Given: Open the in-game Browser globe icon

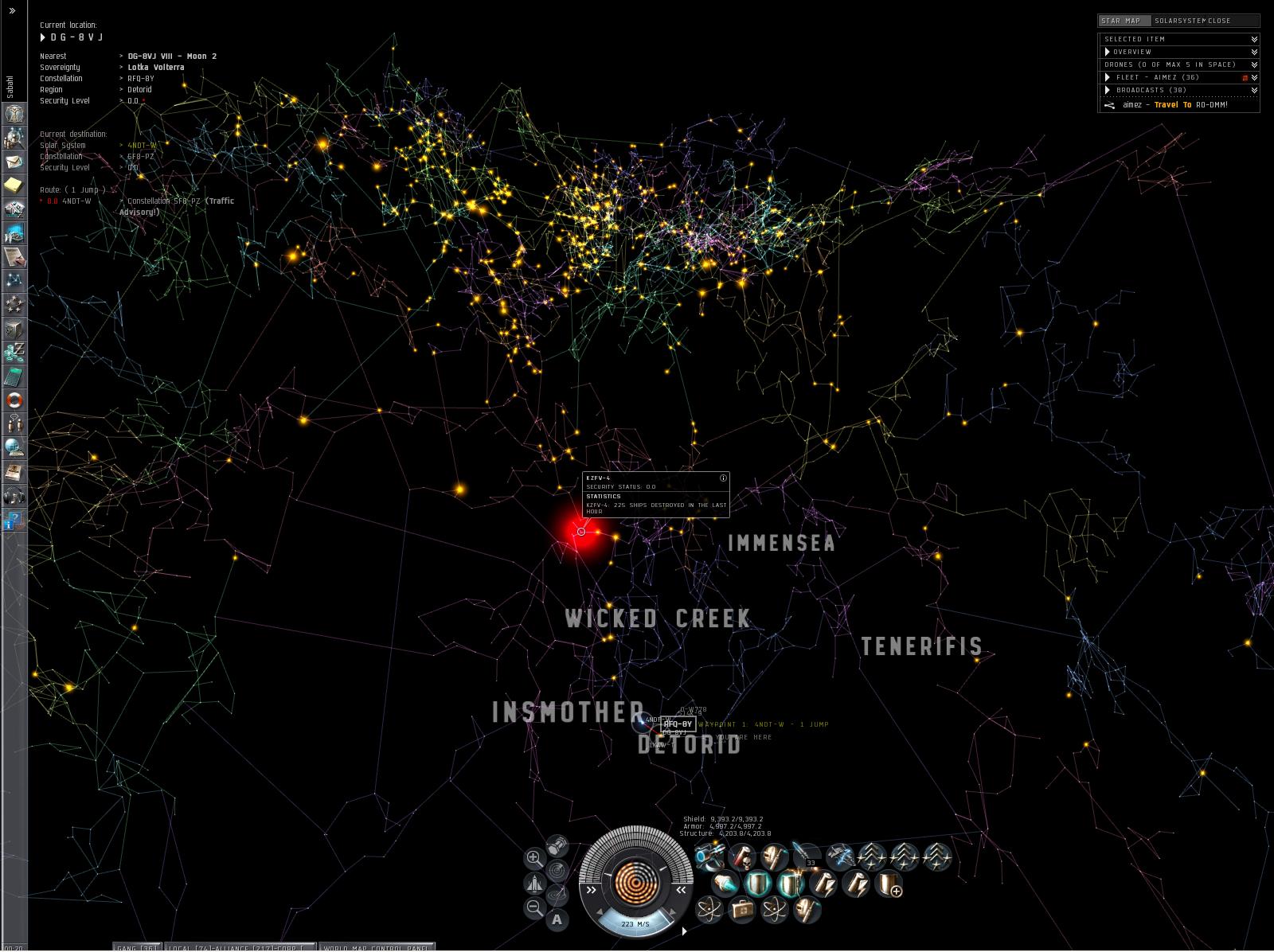Looking at the screenshot, I should [x=14, y=448].
